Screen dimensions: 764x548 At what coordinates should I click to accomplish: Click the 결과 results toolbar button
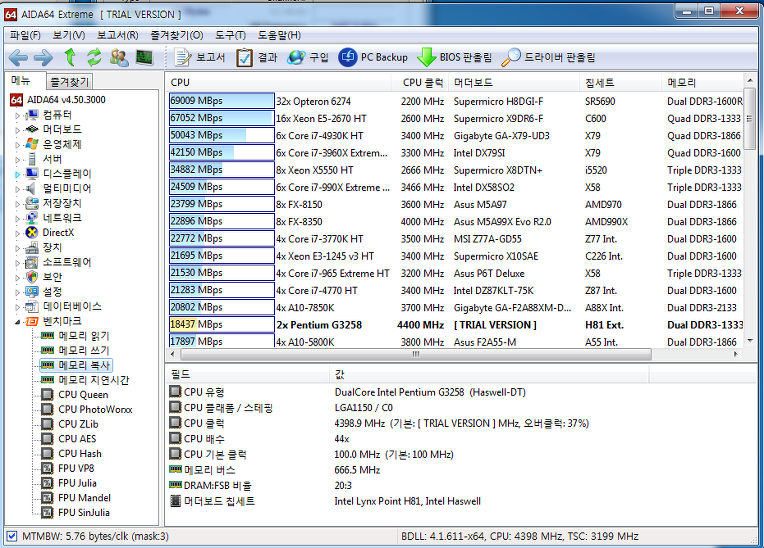point(257,57)
